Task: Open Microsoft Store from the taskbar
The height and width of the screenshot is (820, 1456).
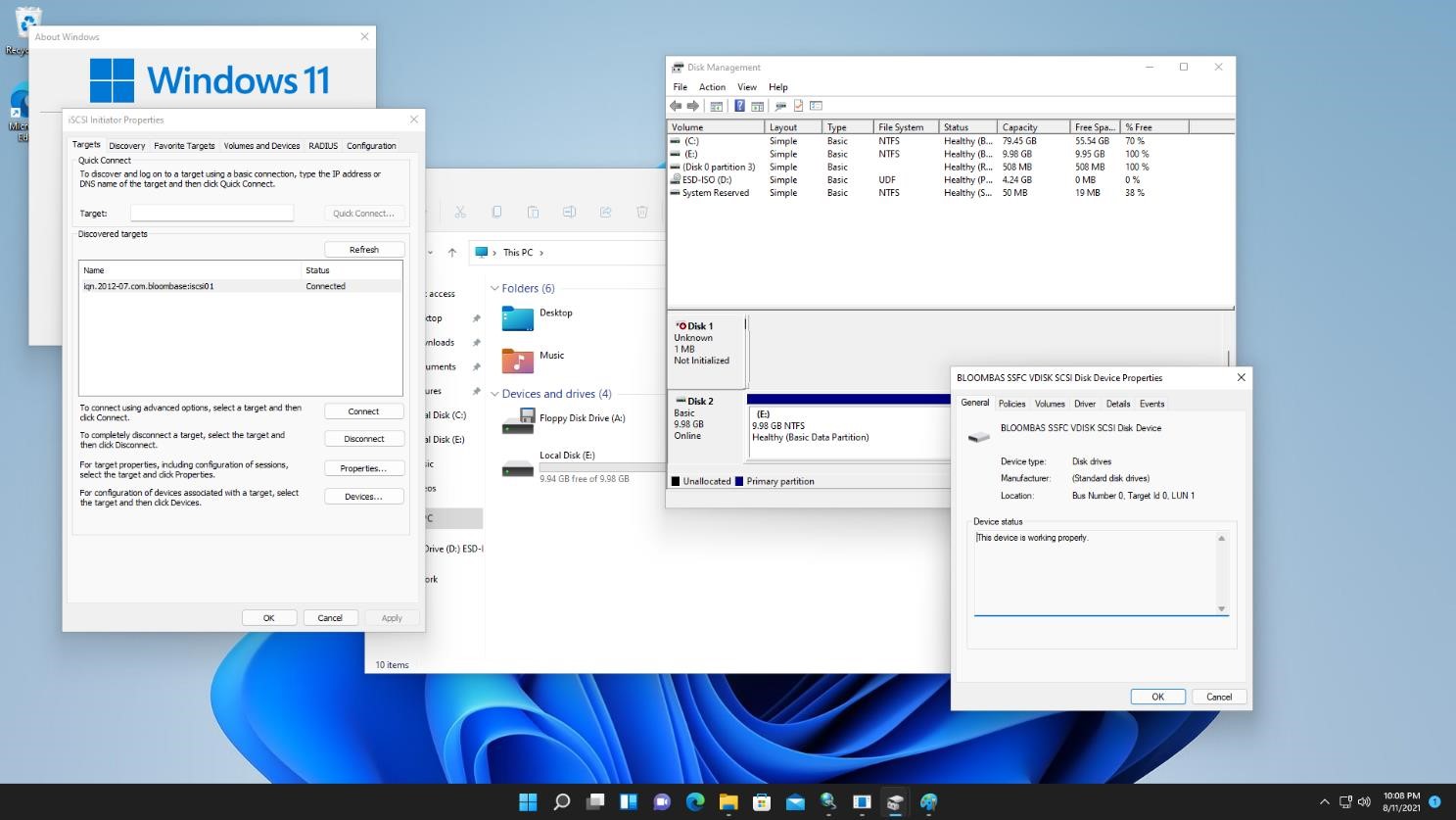Action: 762,802
